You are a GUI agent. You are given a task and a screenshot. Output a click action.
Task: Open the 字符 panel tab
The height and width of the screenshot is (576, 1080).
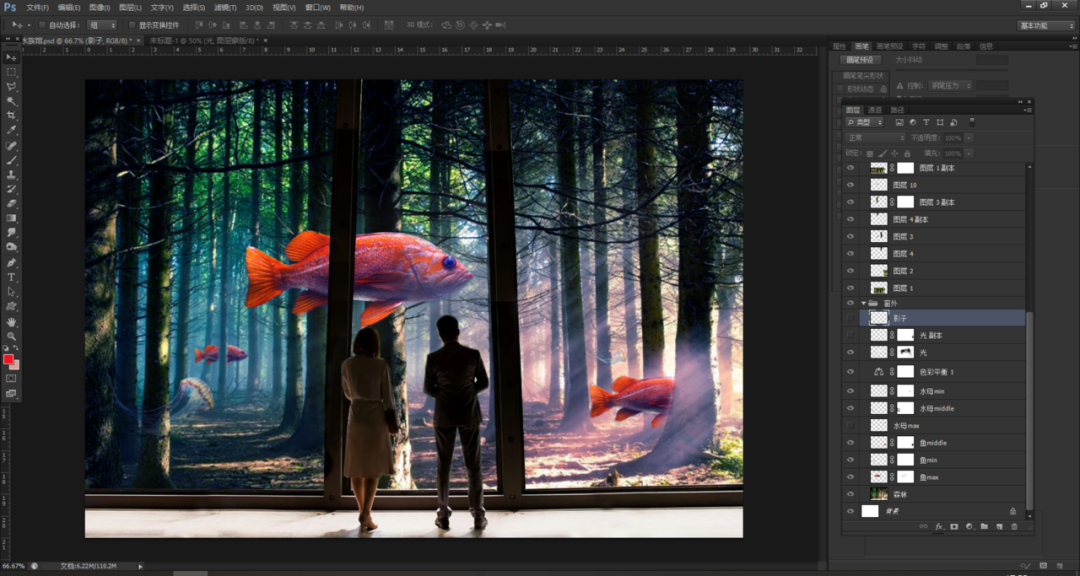coord(918,46)
